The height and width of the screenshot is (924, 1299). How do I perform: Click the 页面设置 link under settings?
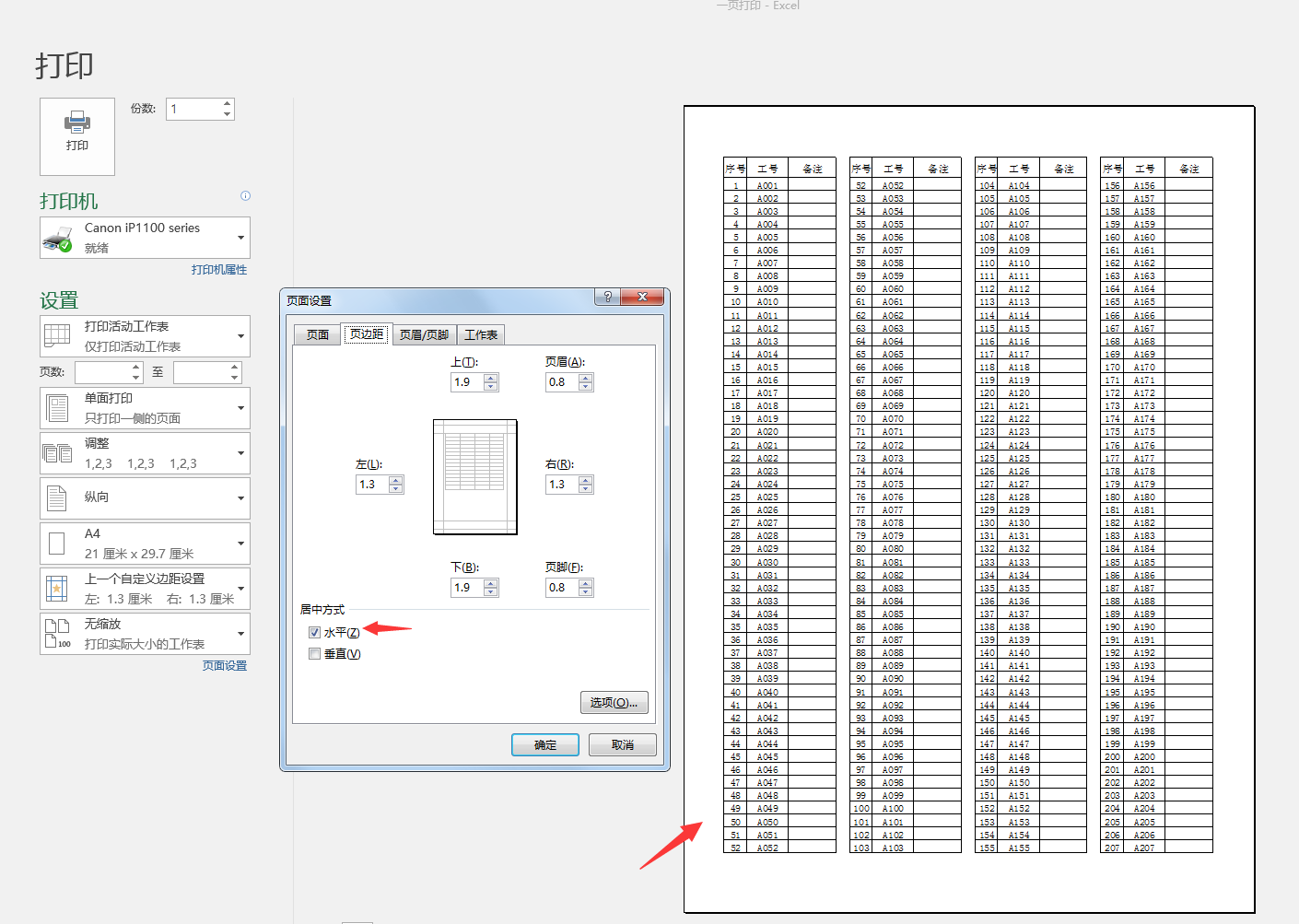point(225,666)
